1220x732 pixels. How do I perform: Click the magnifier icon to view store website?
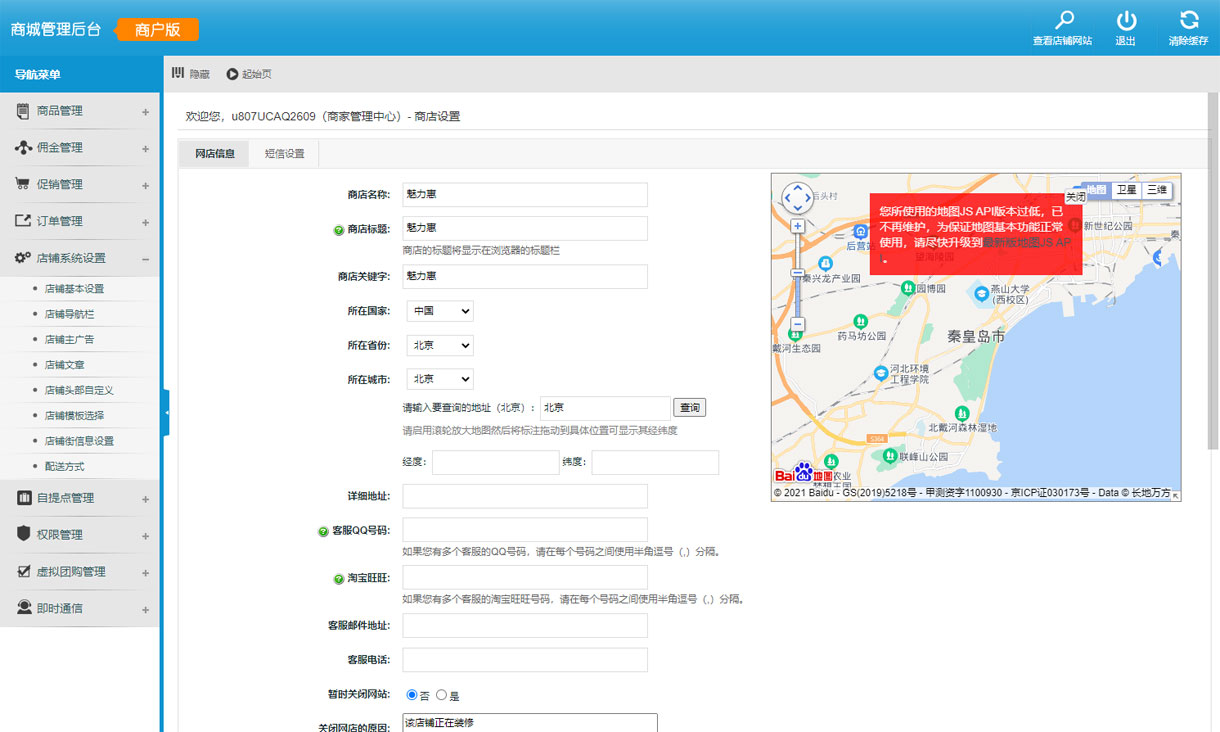[1064, 21]
